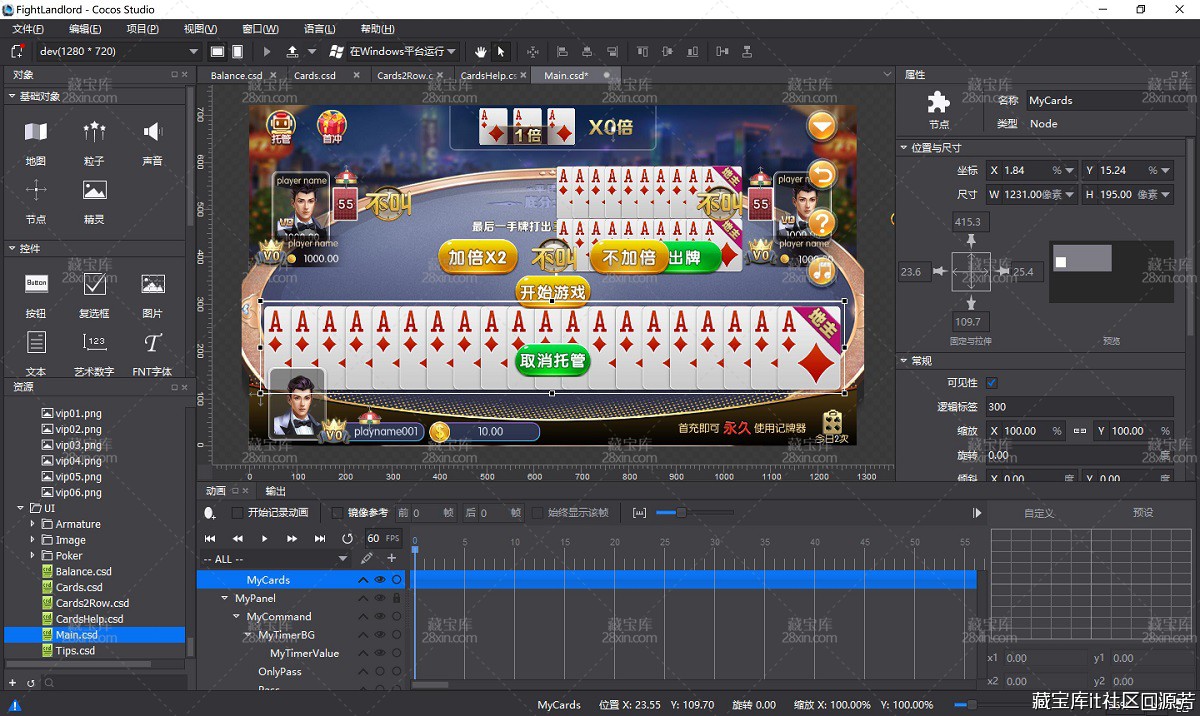Jump to first animation frame

211,539
